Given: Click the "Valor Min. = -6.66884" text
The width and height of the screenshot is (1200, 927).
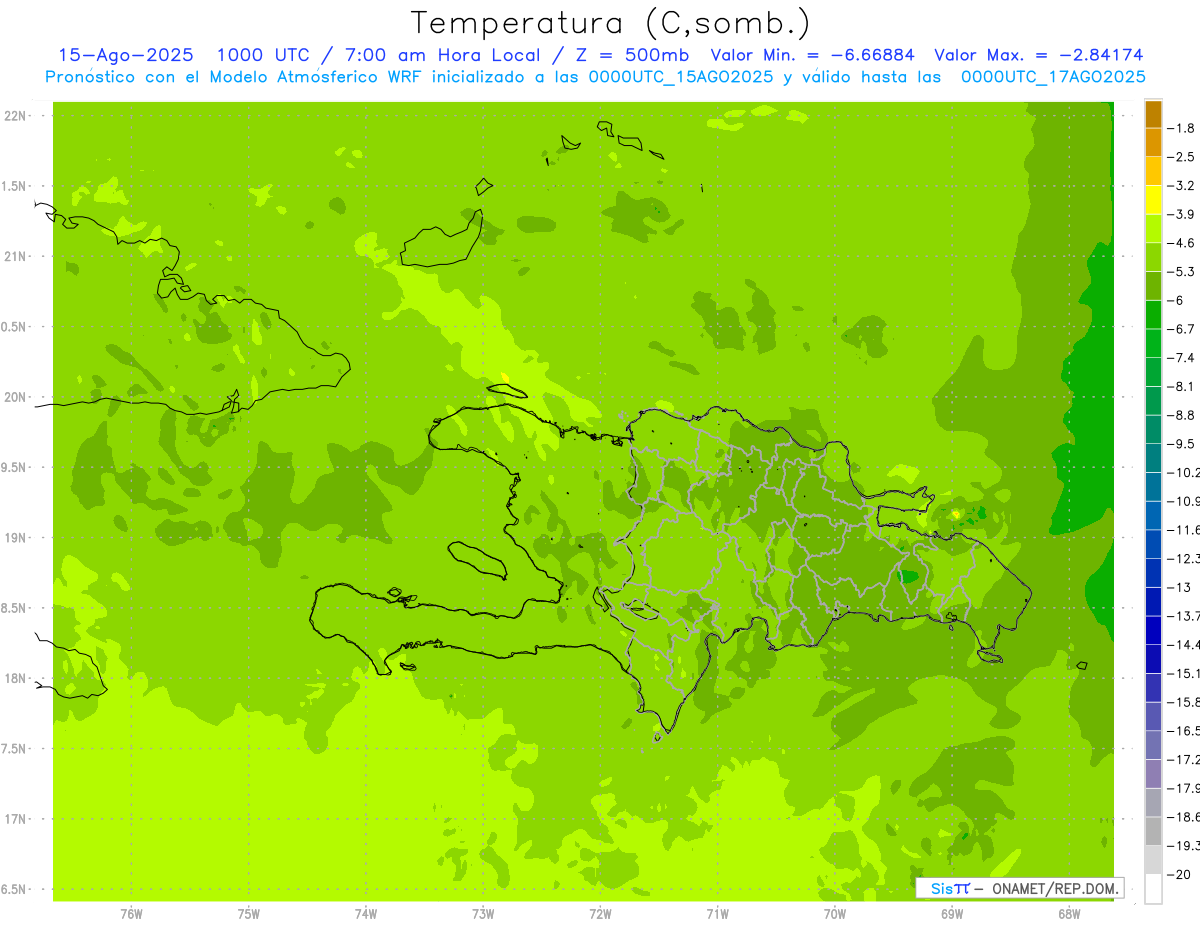Looking at the screenshot, I should coord(814,55).
